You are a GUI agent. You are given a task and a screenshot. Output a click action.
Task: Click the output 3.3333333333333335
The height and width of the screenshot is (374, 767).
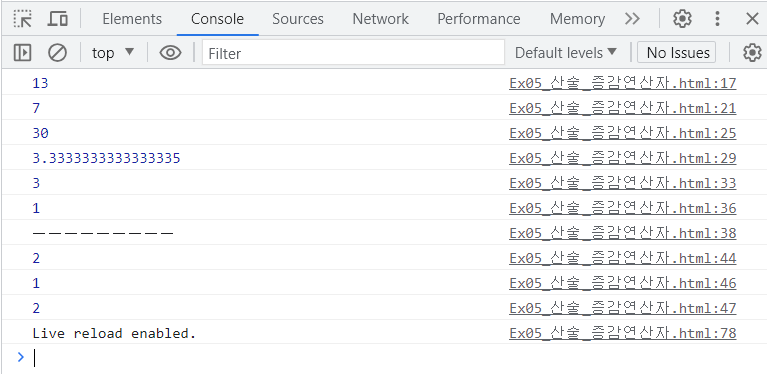tap(106, 158)
